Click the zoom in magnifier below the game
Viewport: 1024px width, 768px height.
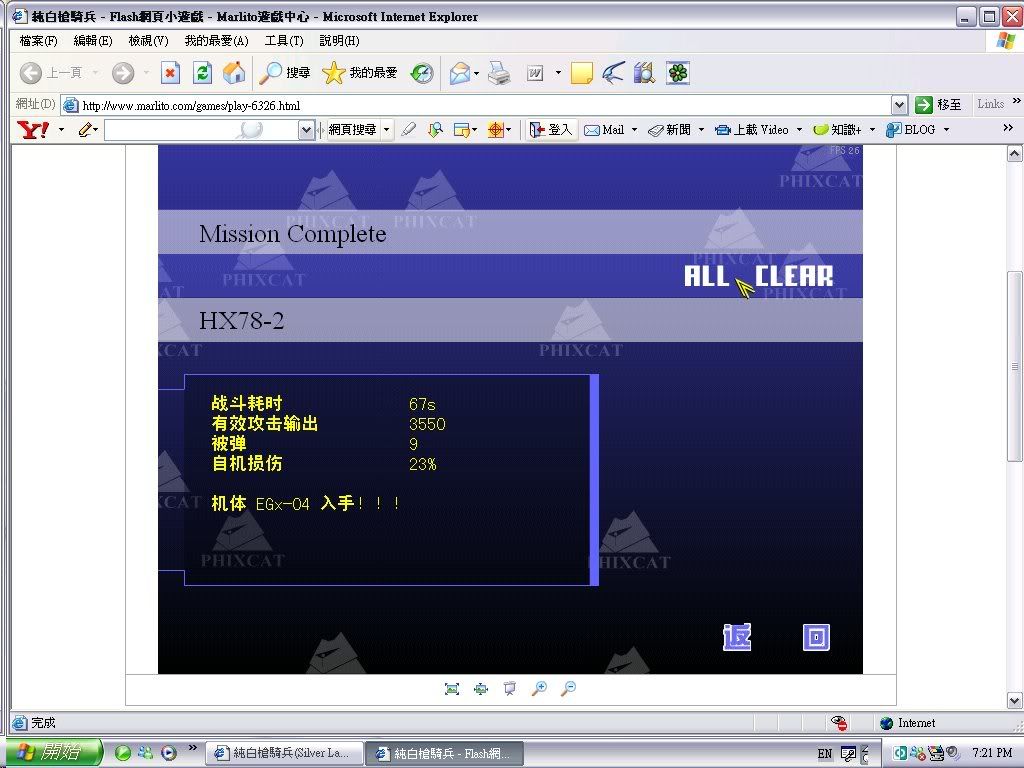pyautogui.click(x=539, y=689)
